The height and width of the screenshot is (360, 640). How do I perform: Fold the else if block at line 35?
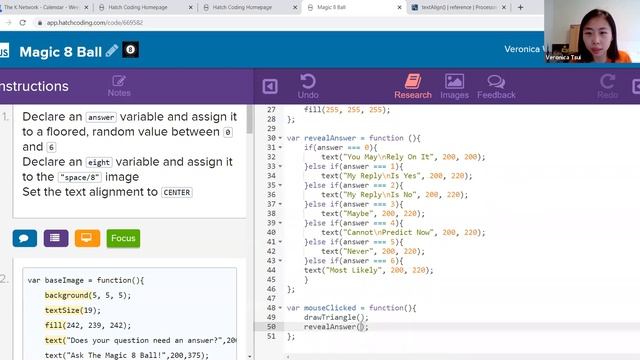coord(280,185)
